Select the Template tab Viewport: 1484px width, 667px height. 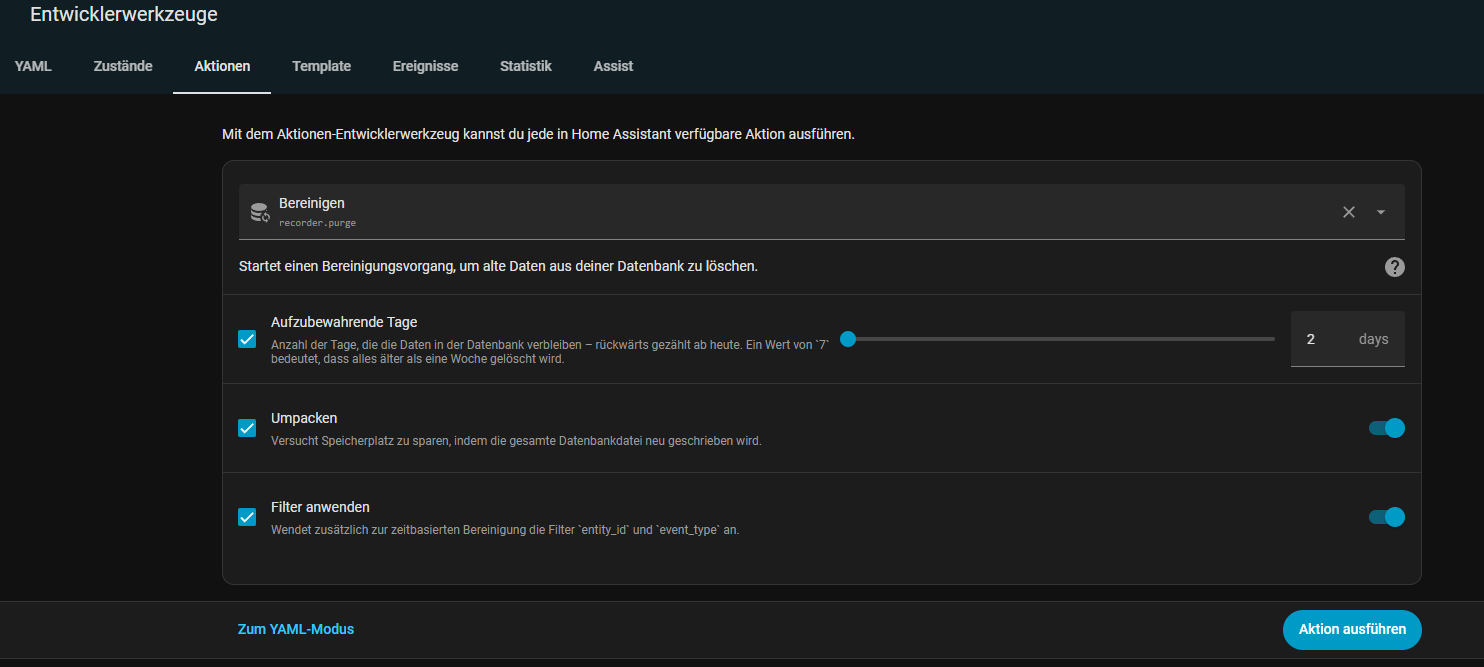point(321,66)
